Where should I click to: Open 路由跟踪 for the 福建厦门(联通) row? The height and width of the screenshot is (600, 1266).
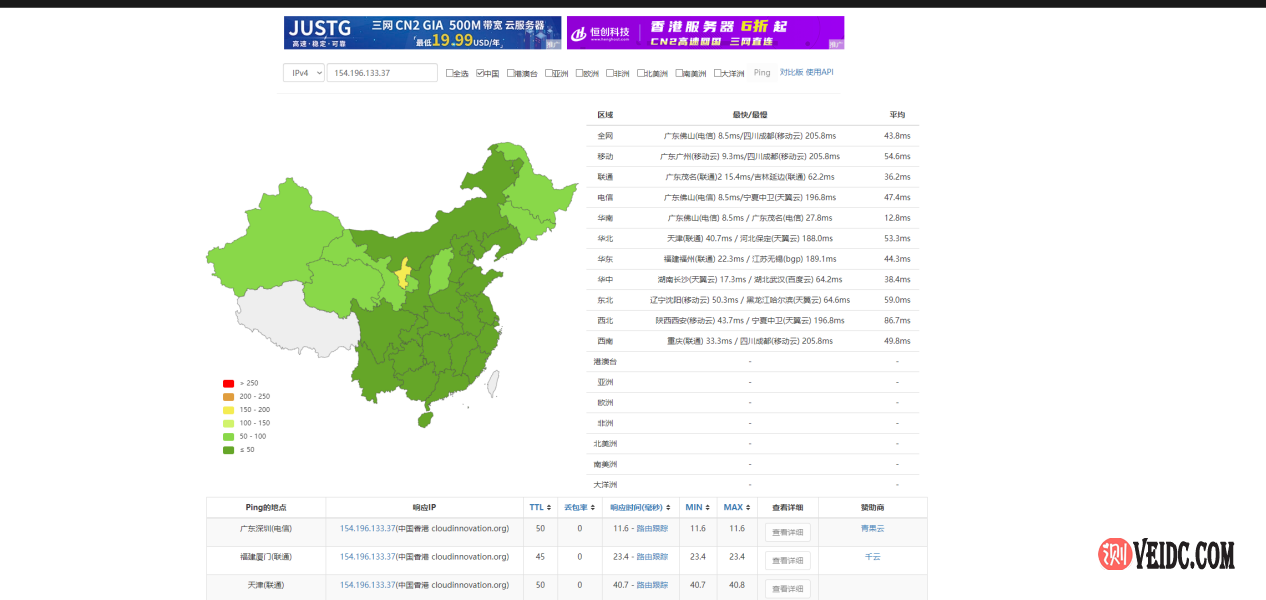[x=652, y=556]
